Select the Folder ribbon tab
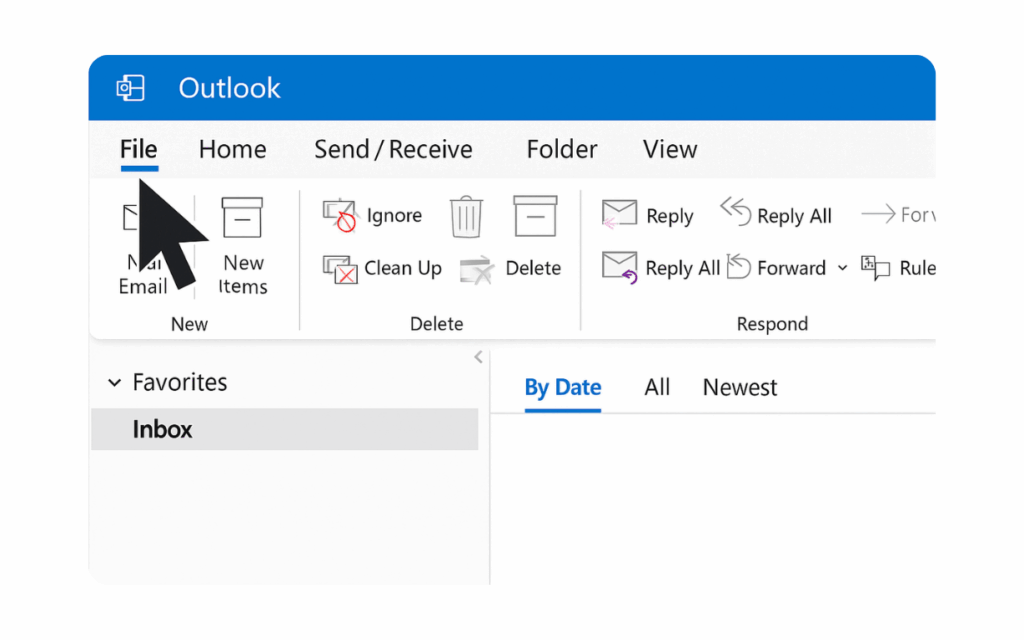This screenshot has width=1024, height=640. (x=562, y=150)
